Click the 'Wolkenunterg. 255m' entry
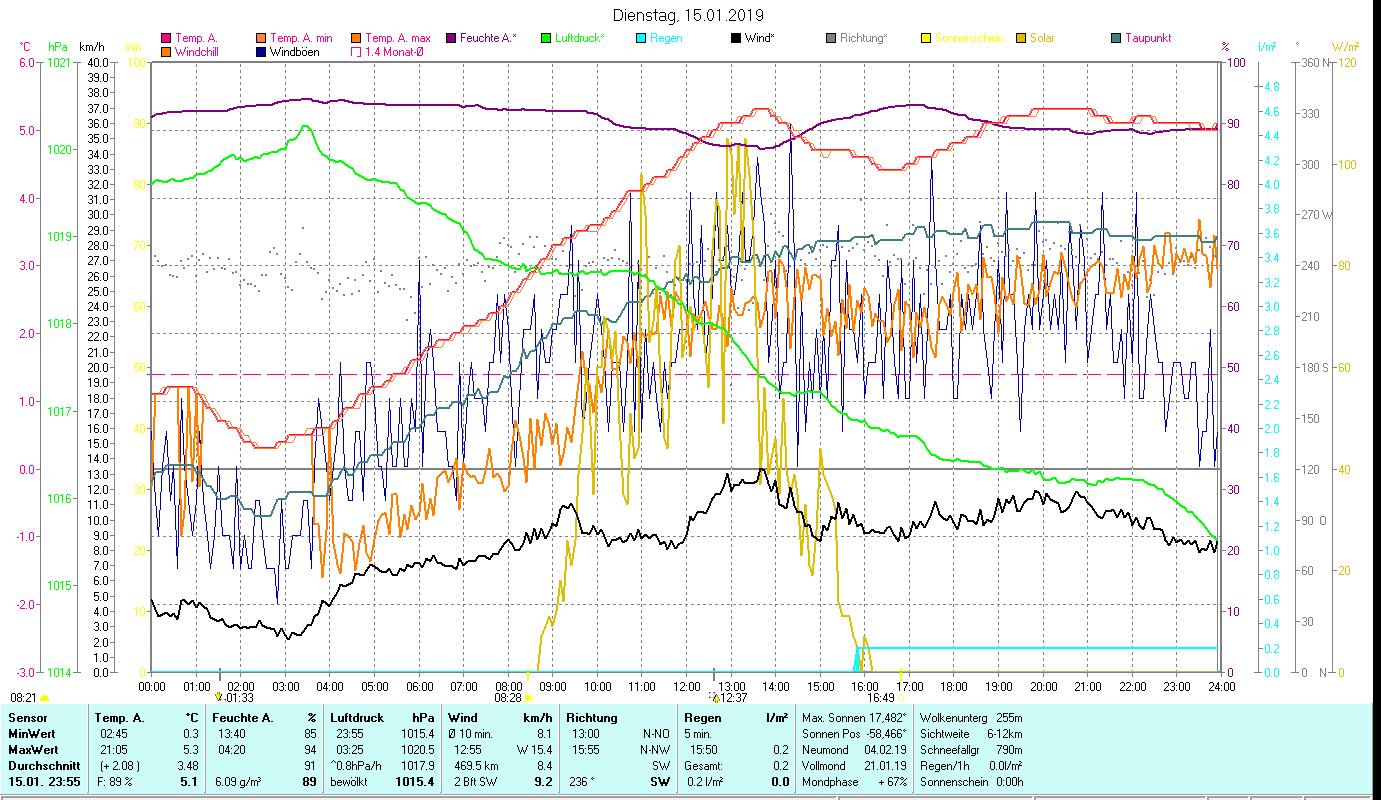 point(971,718)
